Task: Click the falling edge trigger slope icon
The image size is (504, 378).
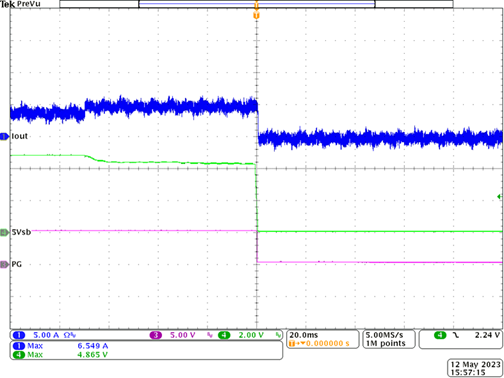Action: (x=456, y=335)
